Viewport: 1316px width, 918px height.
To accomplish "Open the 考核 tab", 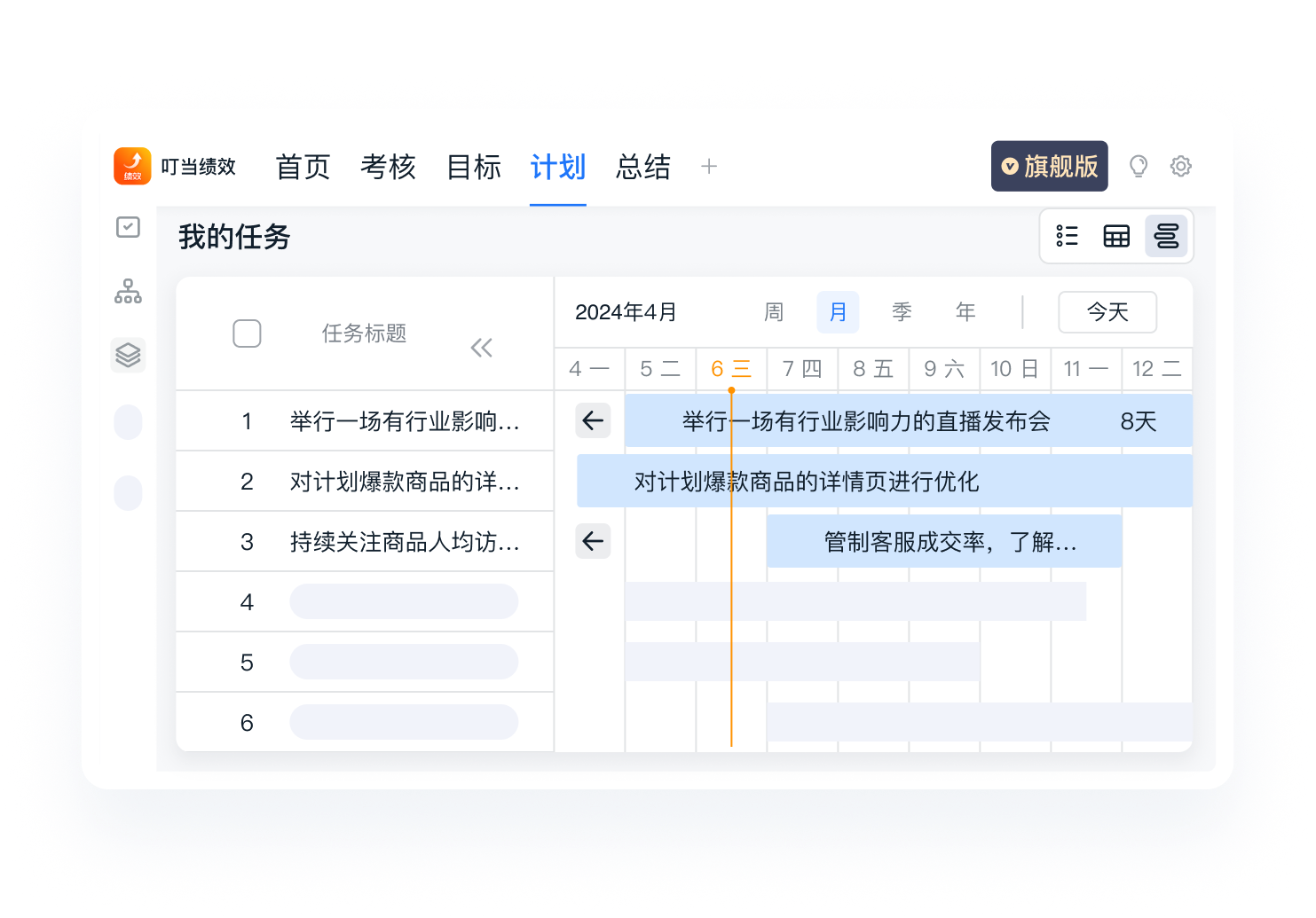I will click(388, 167).
